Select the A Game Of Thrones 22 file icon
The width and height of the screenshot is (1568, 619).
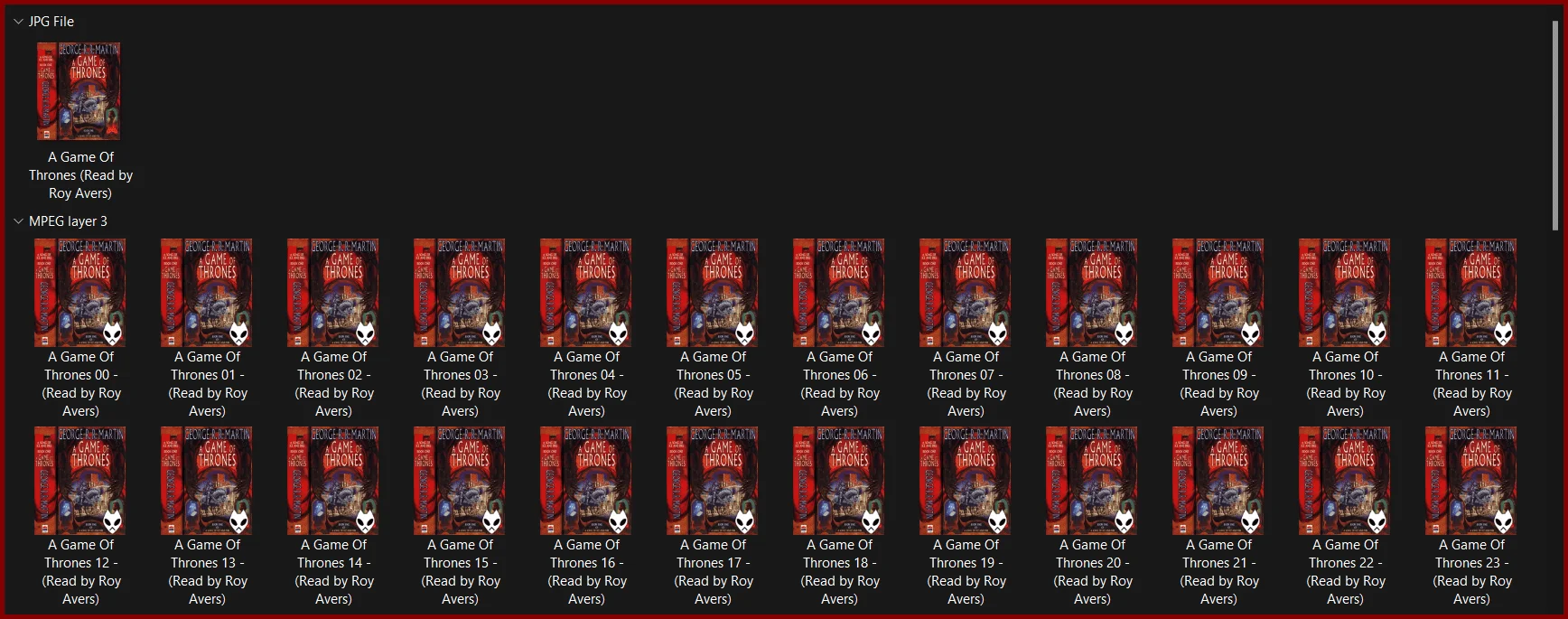[x=1345, y=481]
